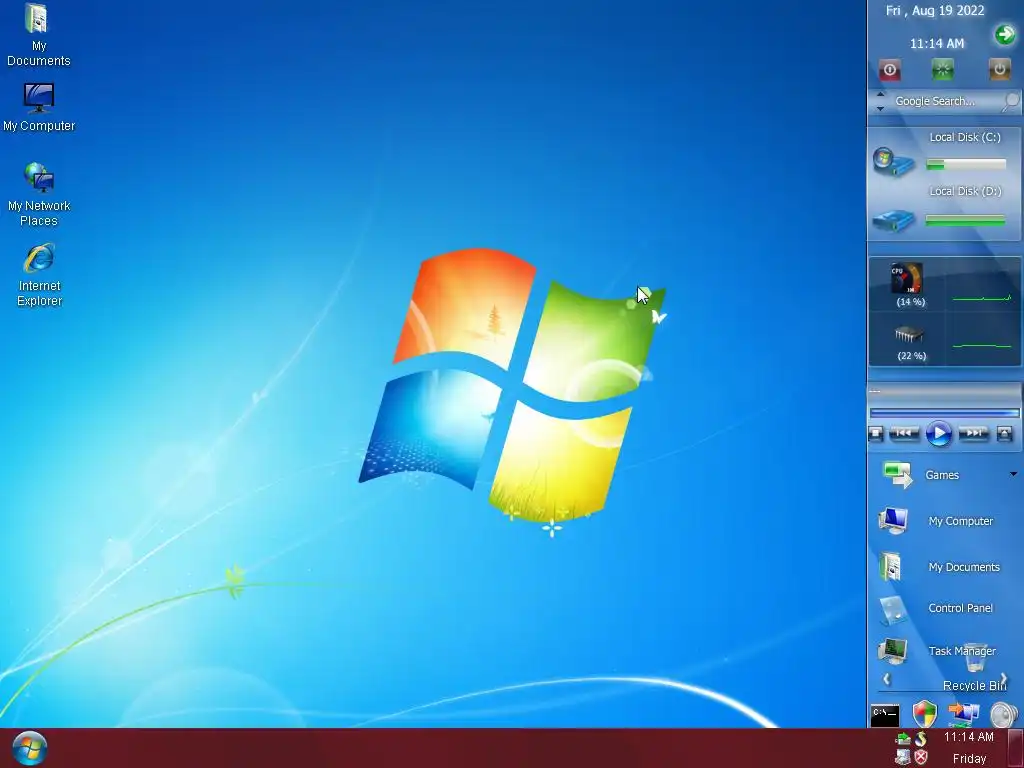Click the green arrow tray icon
The width and height of the screenshot is (1024, 768).
point(903,739)
